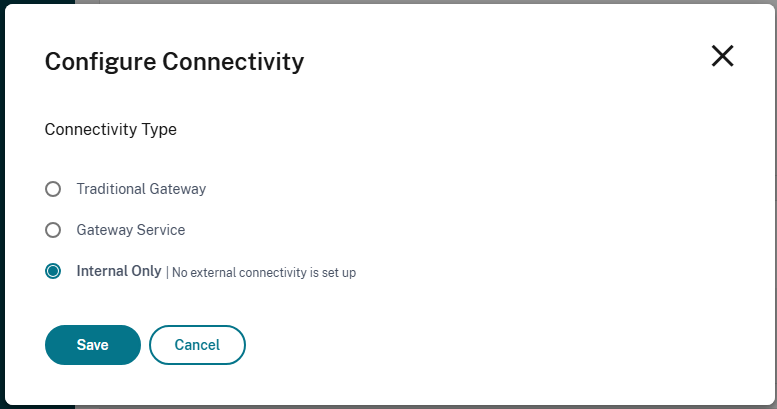Click the Configure Connectivity dialog title
This screenshot has width=777, height=409.
click(174, 62)
